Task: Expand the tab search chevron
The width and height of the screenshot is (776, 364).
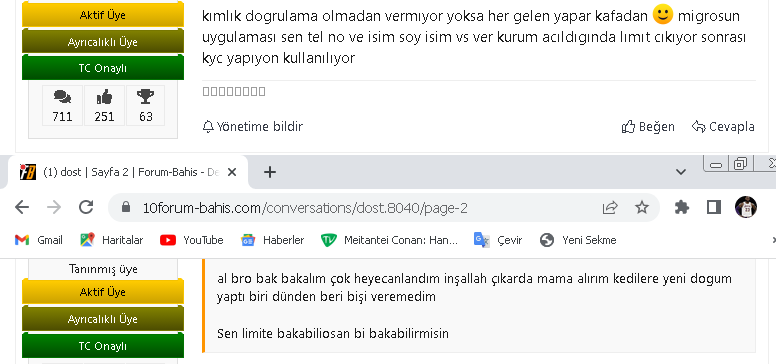Action: click(681, 172)
